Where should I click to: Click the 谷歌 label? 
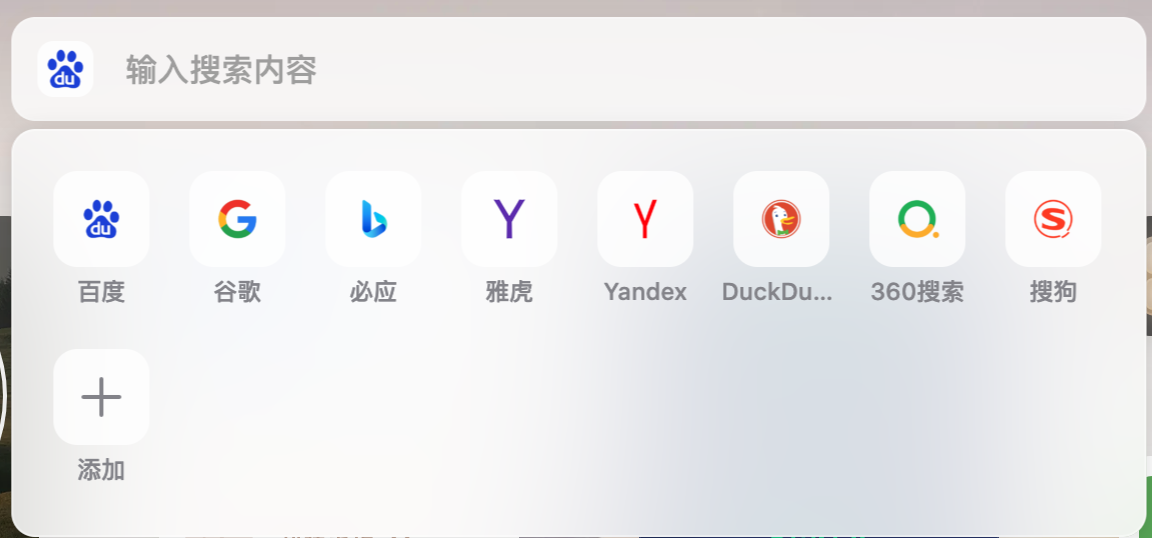237,293
